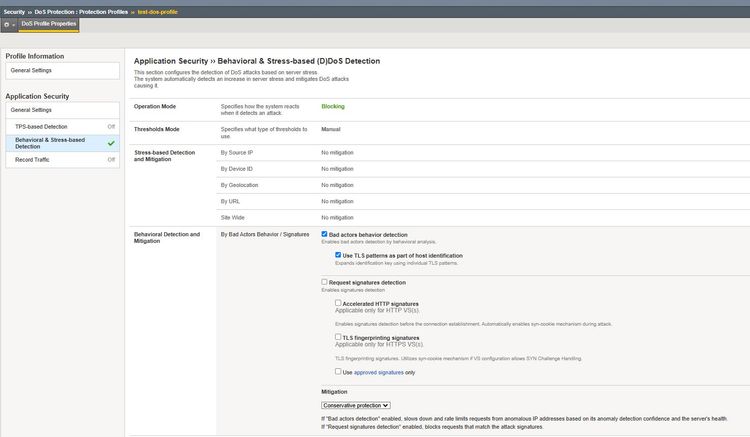Open the gear settings menu

coord(7,24)
